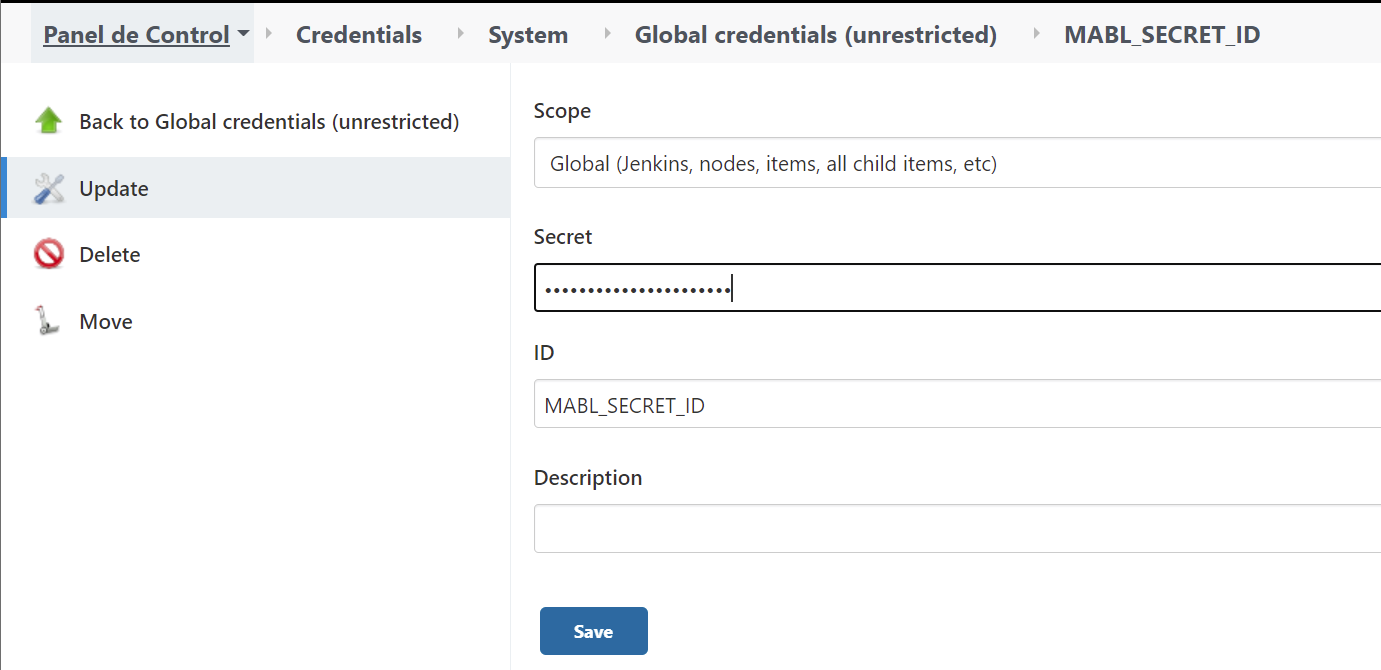Click breadcrumb arrow after Credentials
The image size is (1381, 670).
(461, 34)
